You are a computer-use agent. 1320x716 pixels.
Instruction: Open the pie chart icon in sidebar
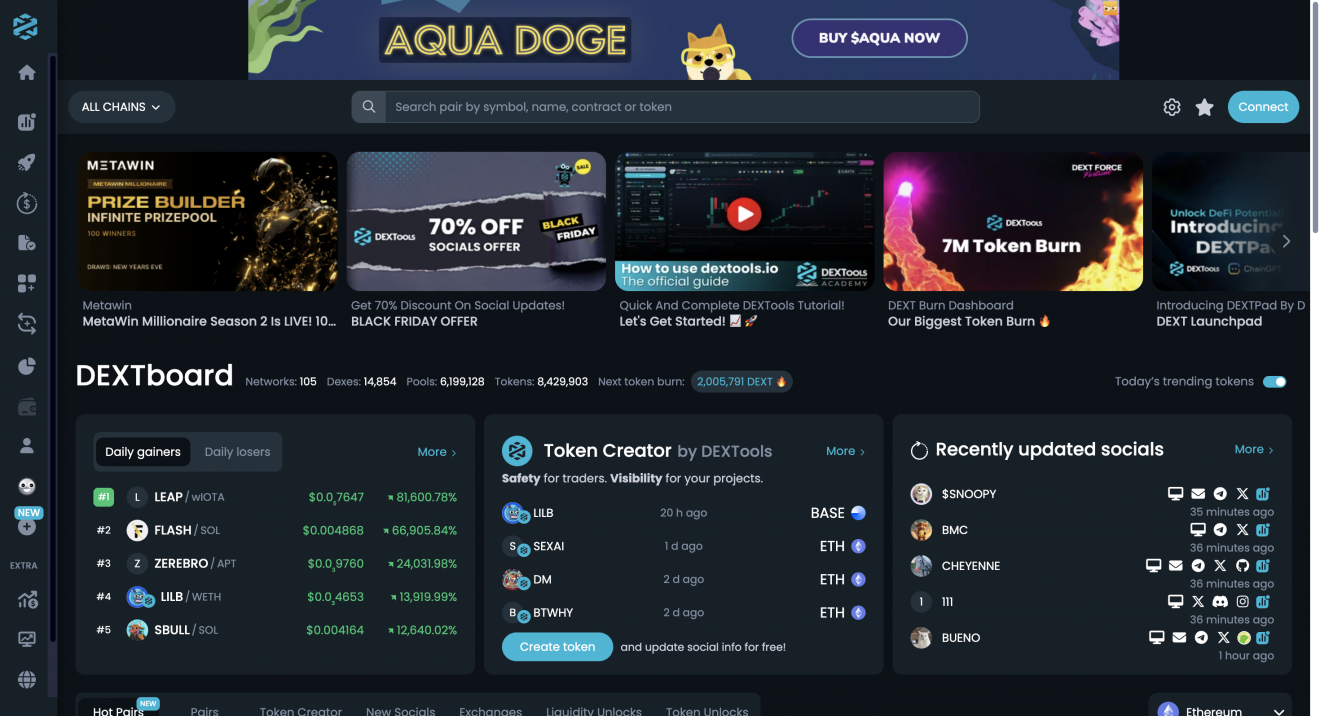point(27,366)
